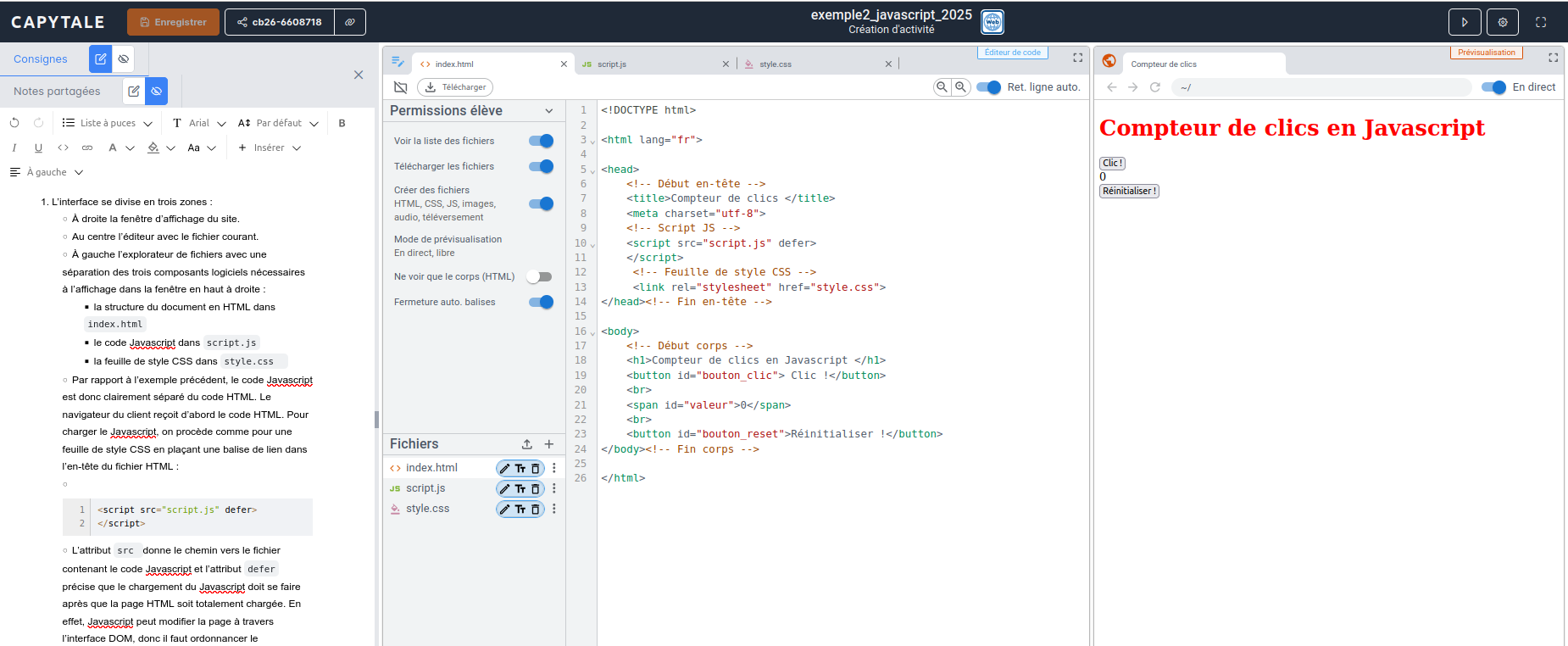Click the play/run icon in top bar

click(1465, 22)
